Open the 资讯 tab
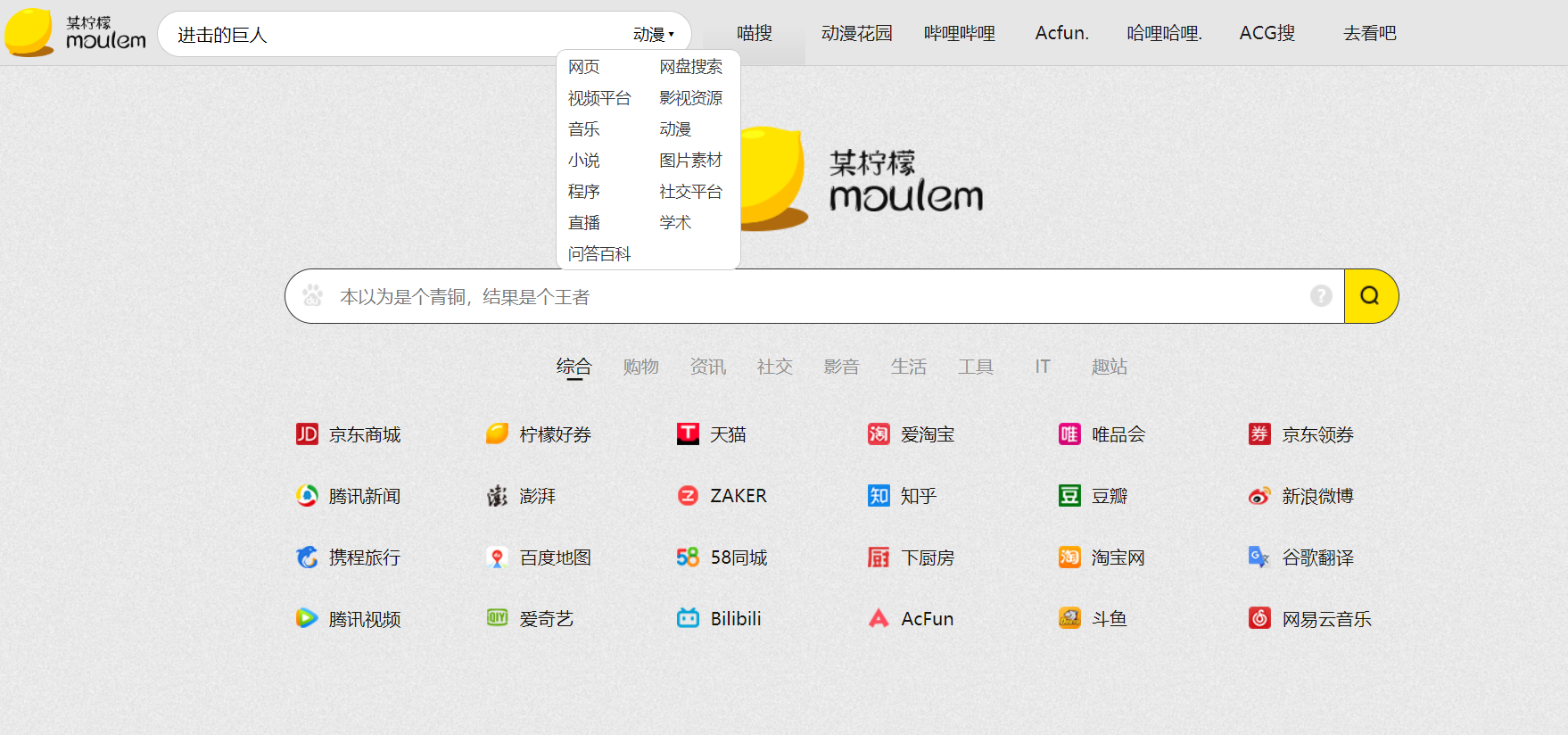 point(708,367)
